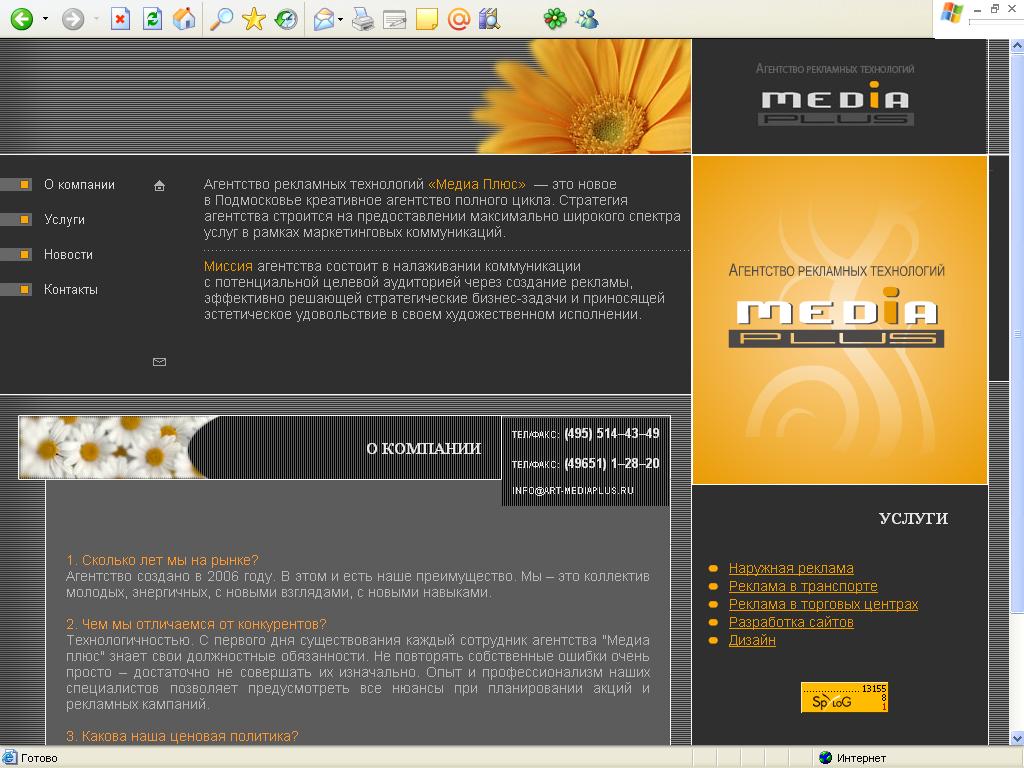
Task: Open the Forward history dropdown arrow
Action: [x=96, y=19]
